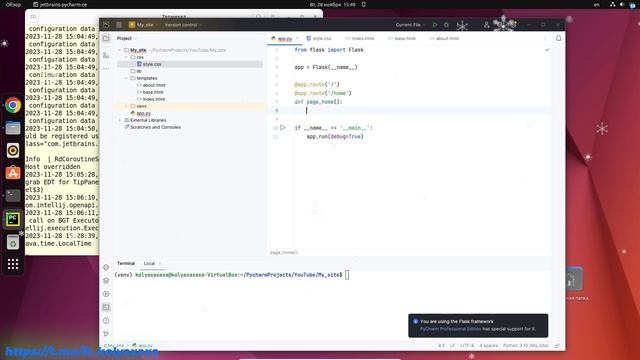Open Rhythmbox from the dock
This screenshot has width=640, height=360.
click(13, 151)
